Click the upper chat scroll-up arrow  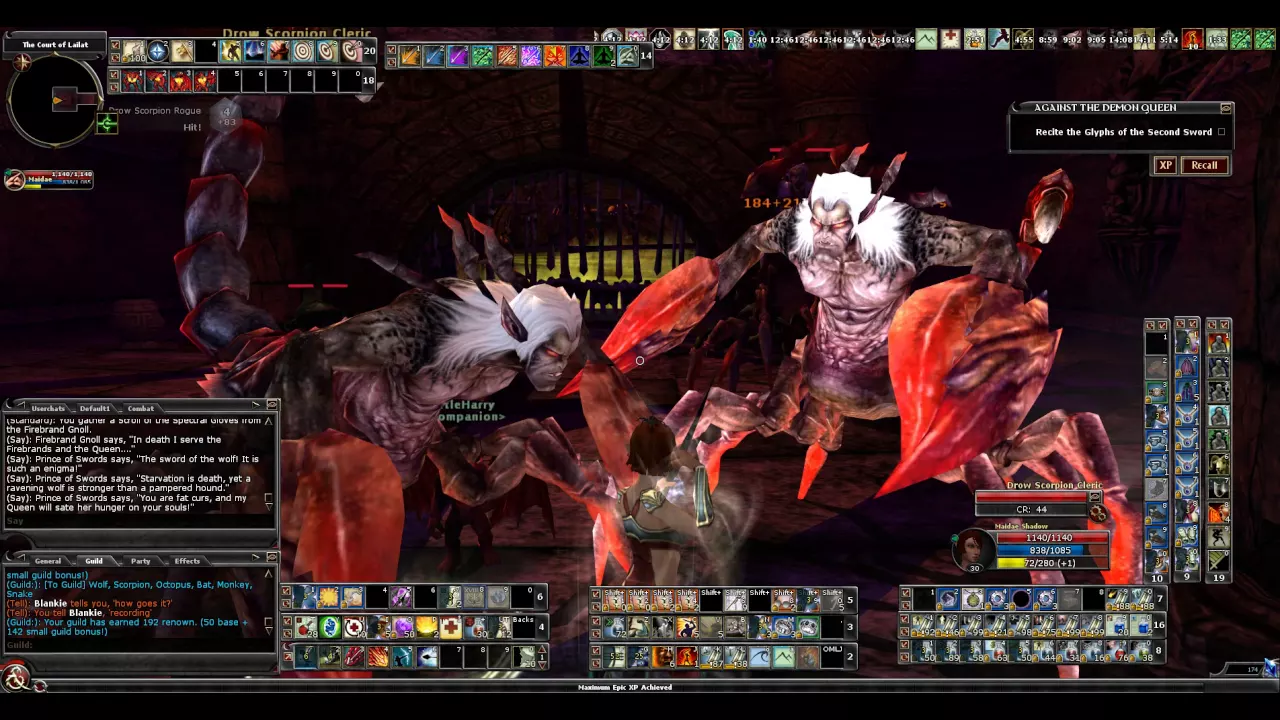coord(269,421)
